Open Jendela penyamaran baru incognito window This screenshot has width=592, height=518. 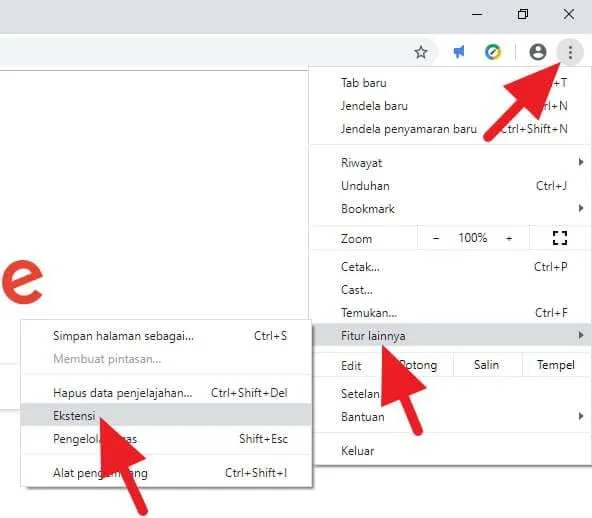(x=450, y=129)
